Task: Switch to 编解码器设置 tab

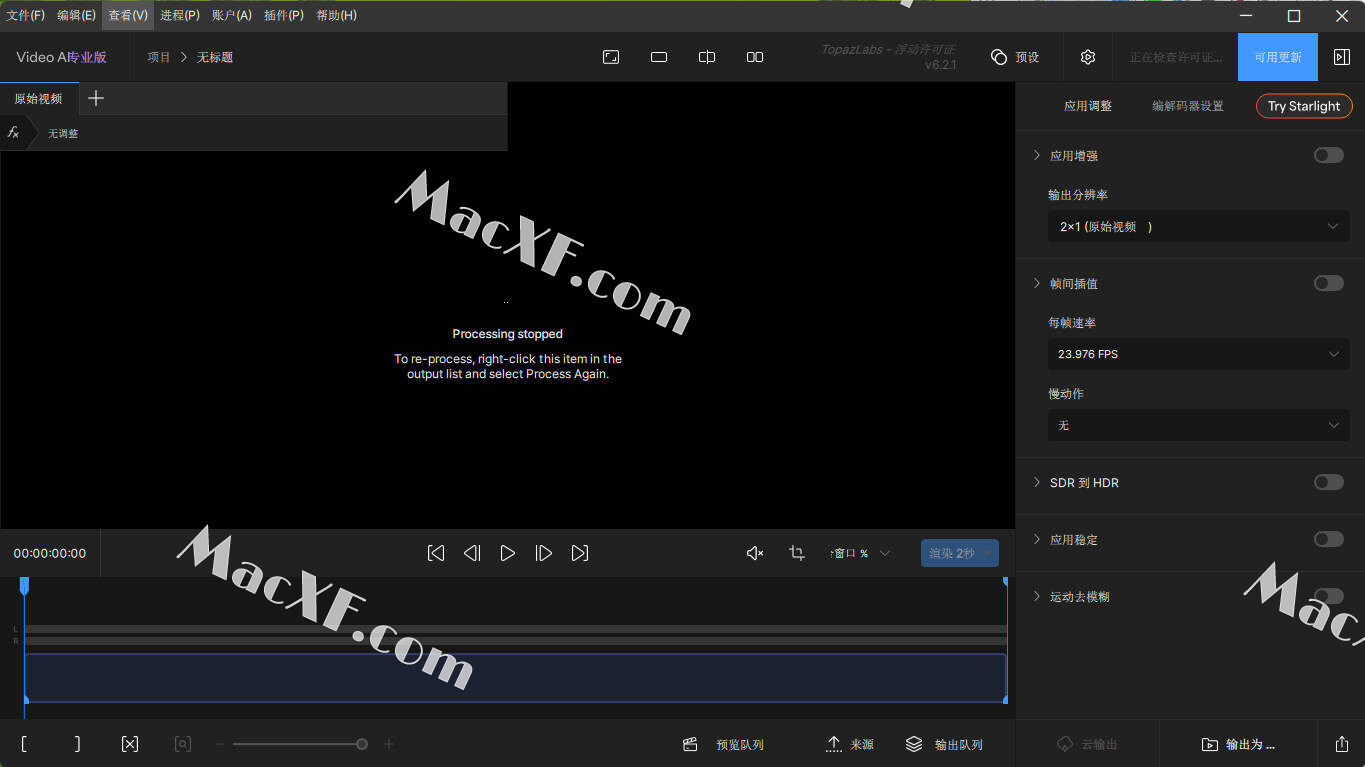Action: click(x=1188, y=106)
